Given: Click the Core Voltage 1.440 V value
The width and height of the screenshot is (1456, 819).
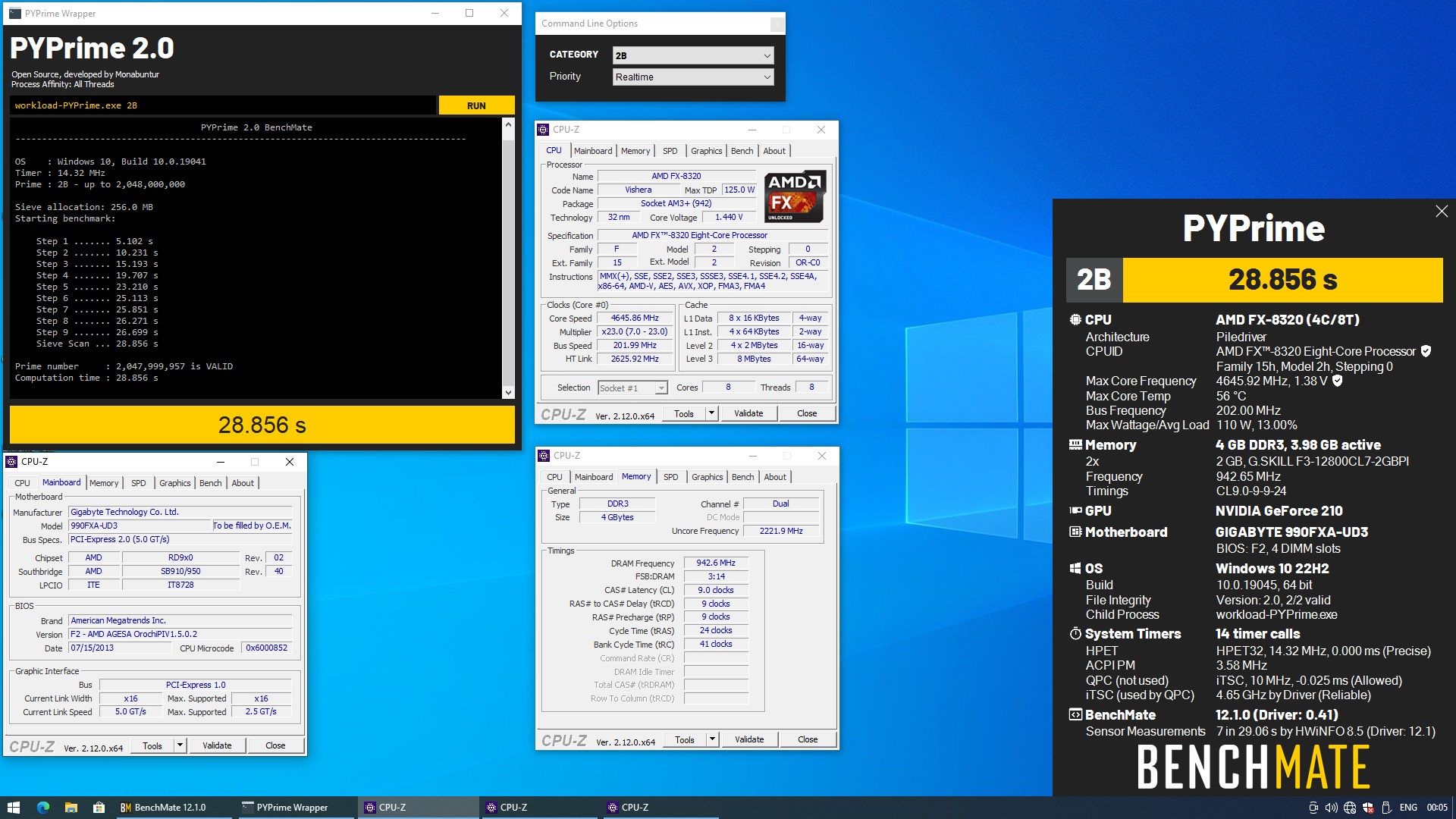Looking at the screenshot, I should click(x=729, y=217).
